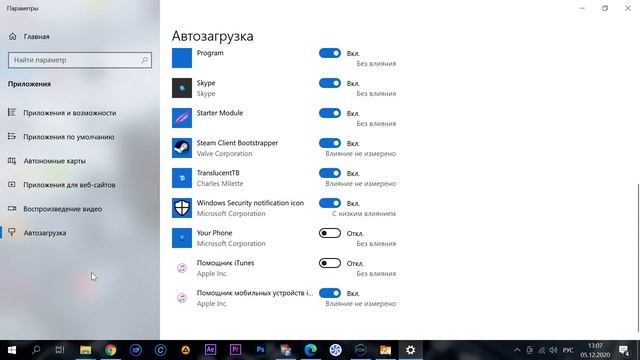The height and width of the screenshot is (360, 640).
Task: Click the Skype app icon
Action: [182, 88]
